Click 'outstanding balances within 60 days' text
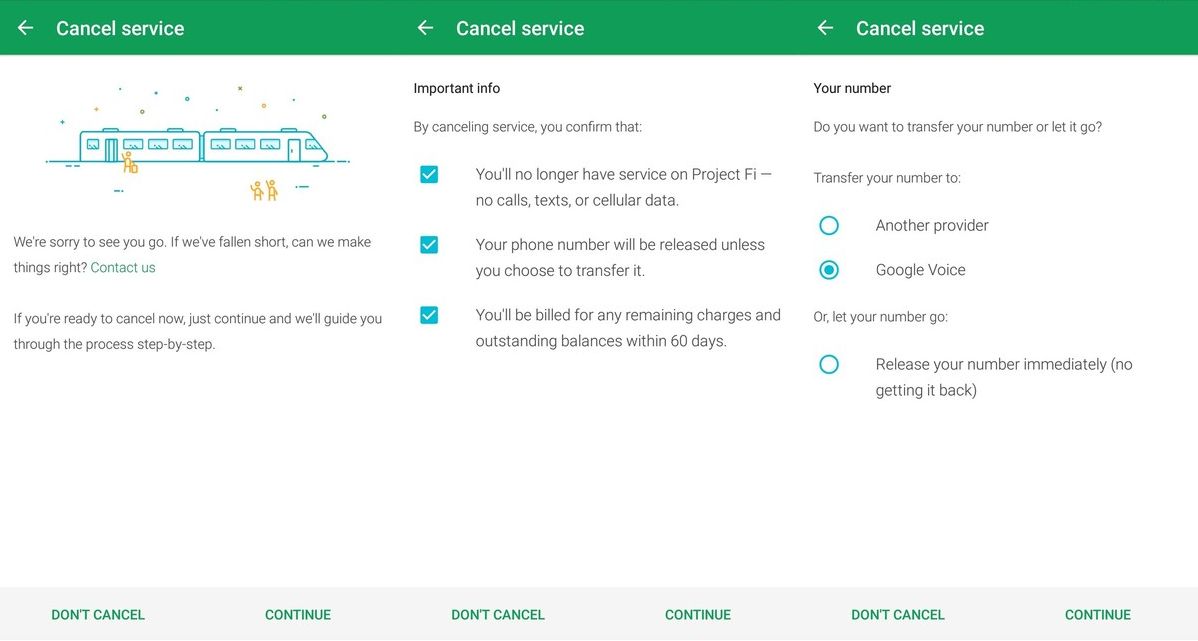 click(x=601, y=342)
